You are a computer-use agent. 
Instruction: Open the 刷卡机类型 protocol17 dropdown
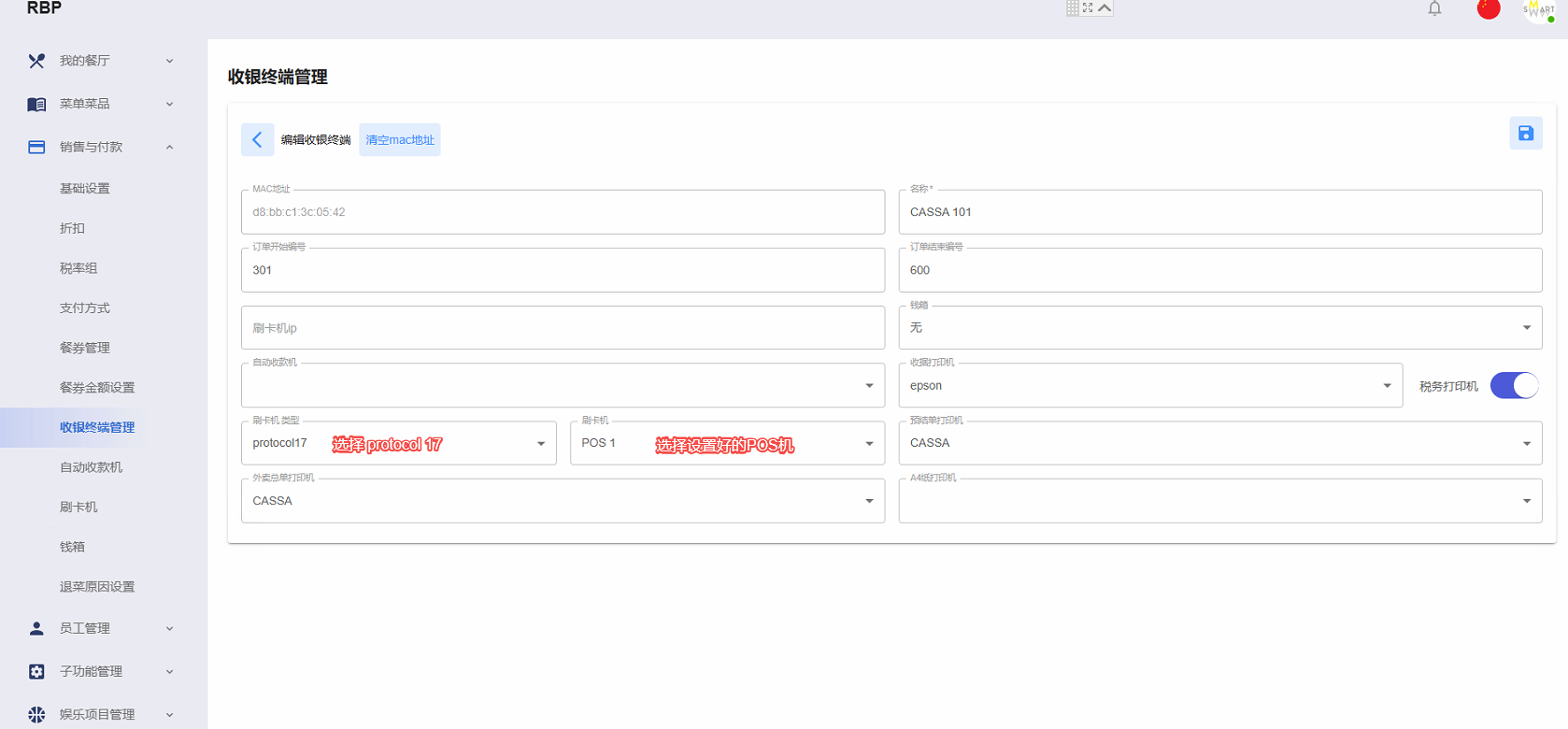click(399, 443)
